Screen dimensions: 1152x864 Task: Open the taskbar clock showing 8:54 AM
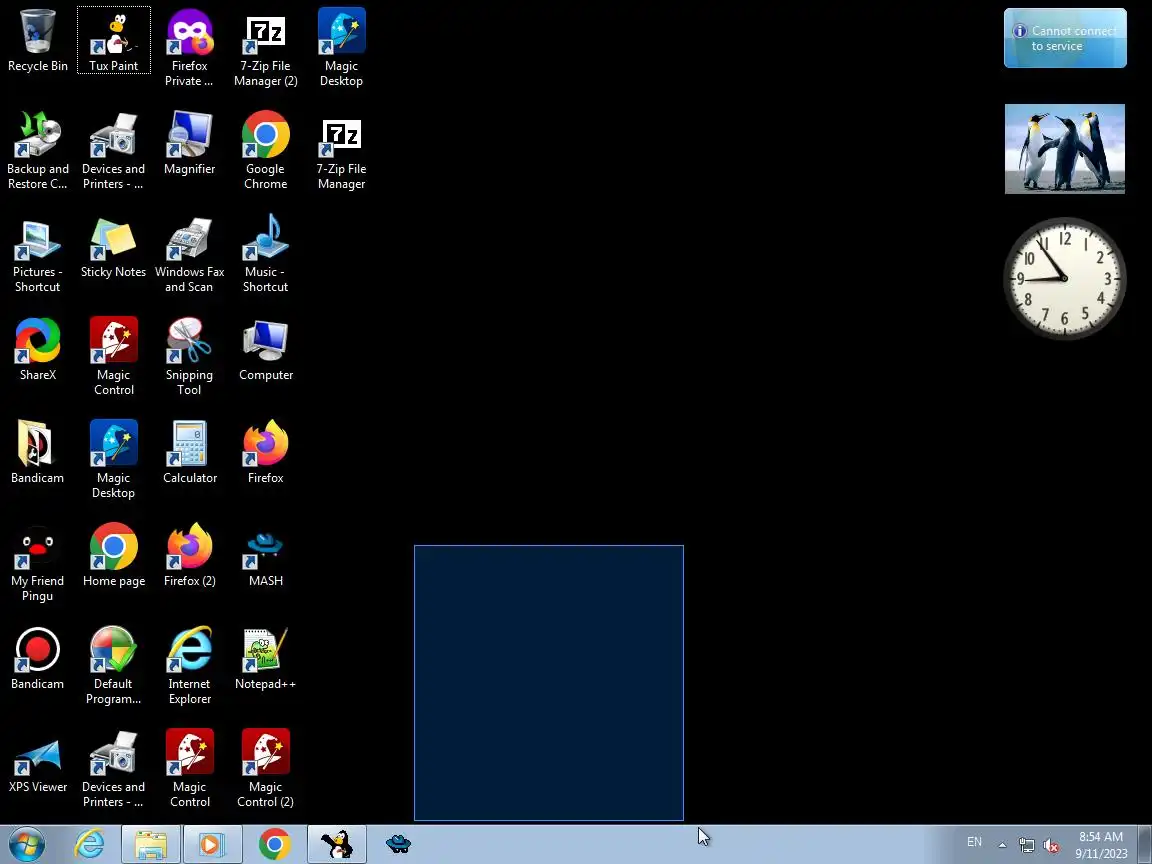[1101, 845]
